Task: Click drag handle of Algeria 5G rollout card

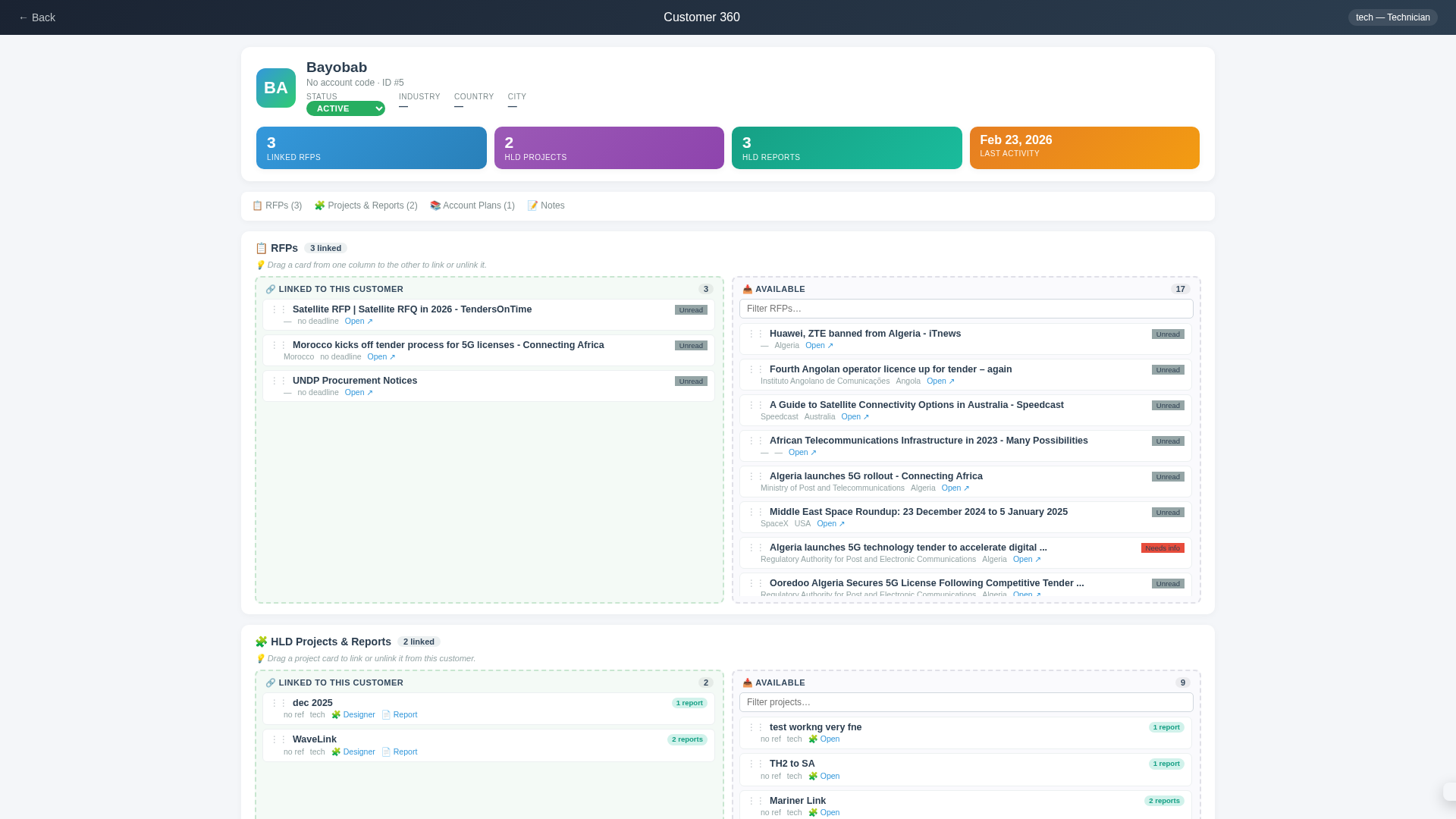Action: click(756, 476)
